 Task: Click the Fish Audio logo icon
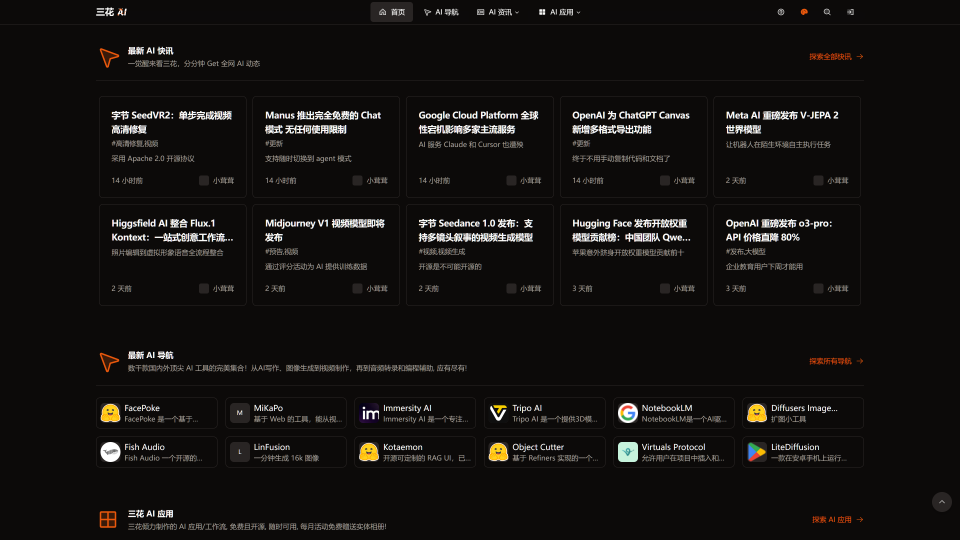(x=111, y=452)
